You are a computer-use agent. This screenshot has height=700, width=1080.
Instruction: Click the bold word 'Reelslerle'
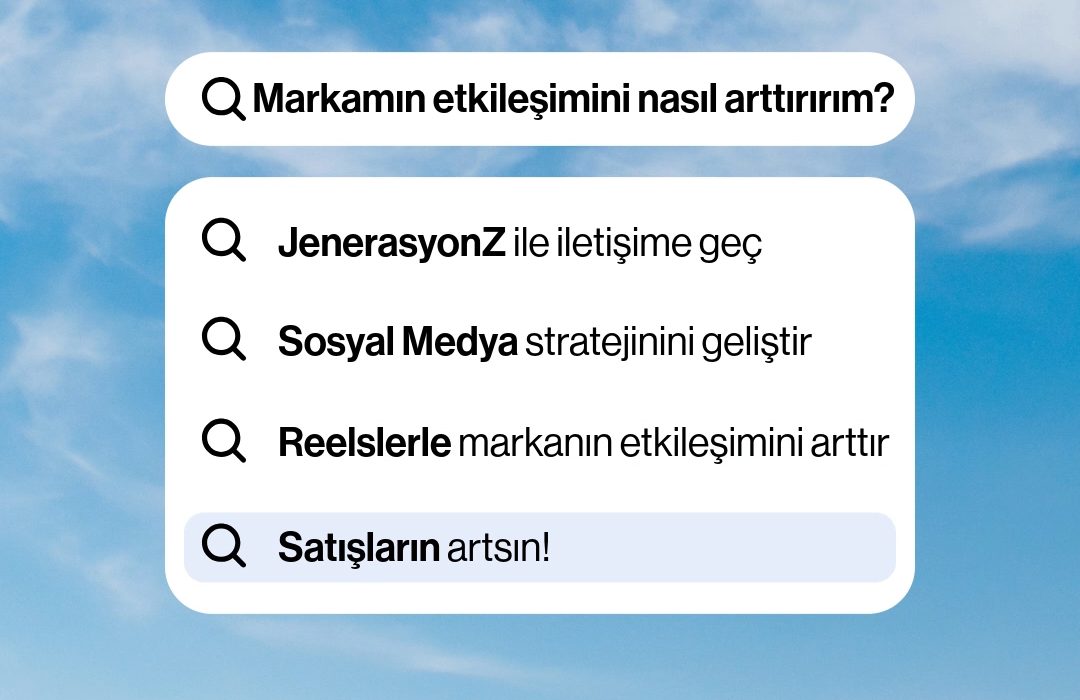coord(364,442)
